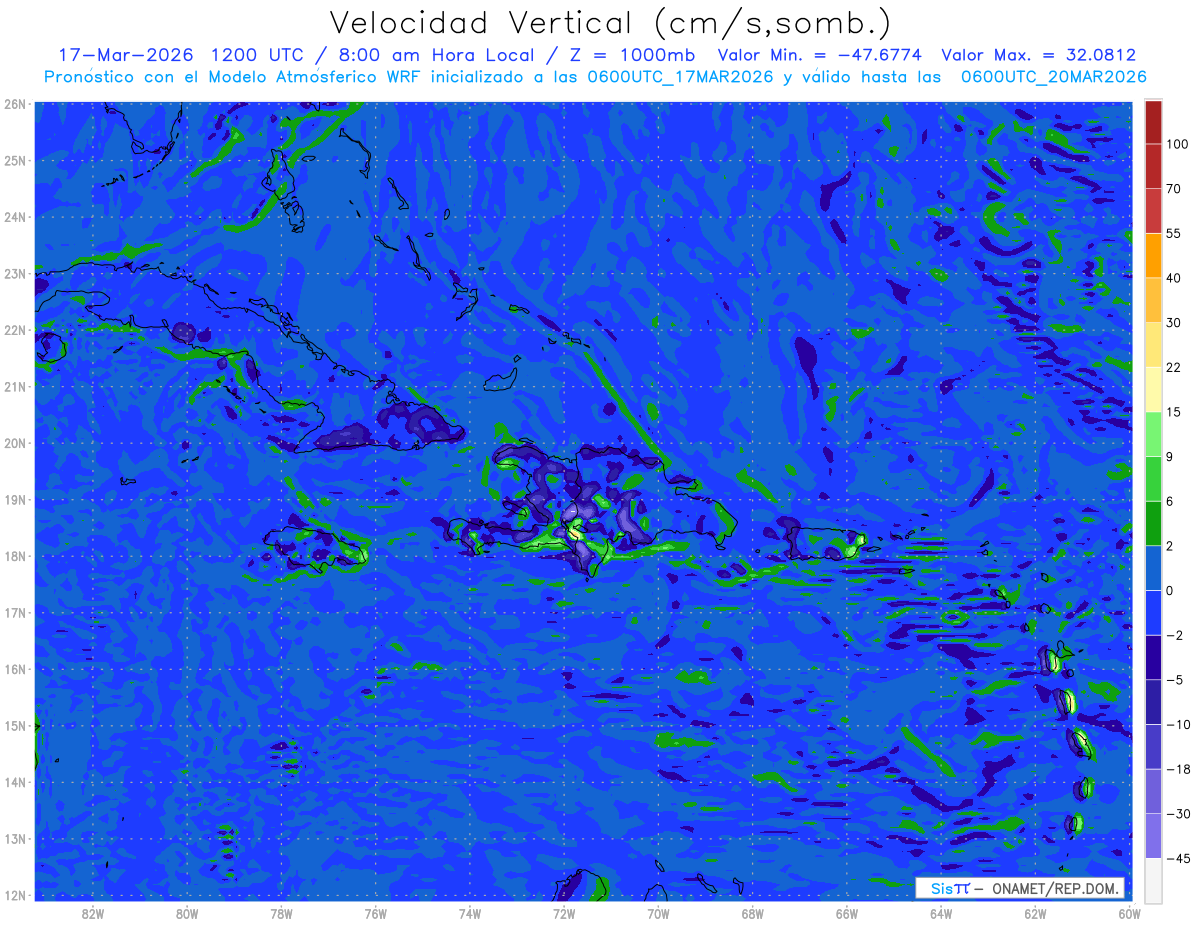Pick the dark green band between 2 and 6
The width and height of the screenshot is (1200, 927).
(1153, 521)
